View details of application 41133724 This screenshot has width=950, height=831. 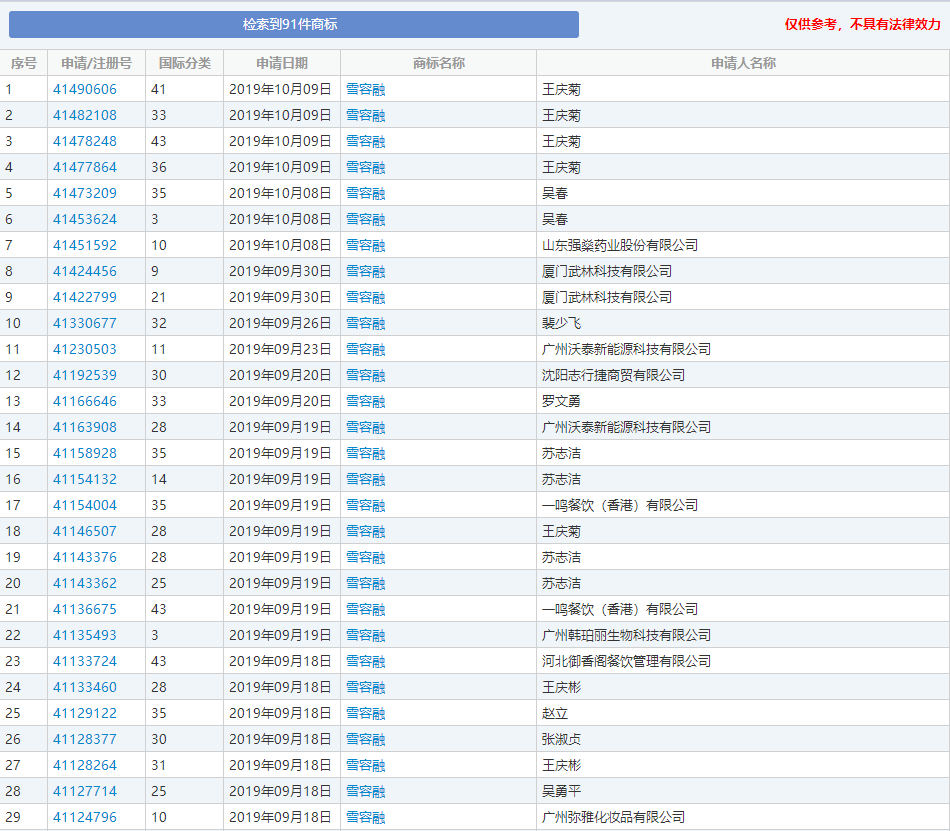pos(85,662)
